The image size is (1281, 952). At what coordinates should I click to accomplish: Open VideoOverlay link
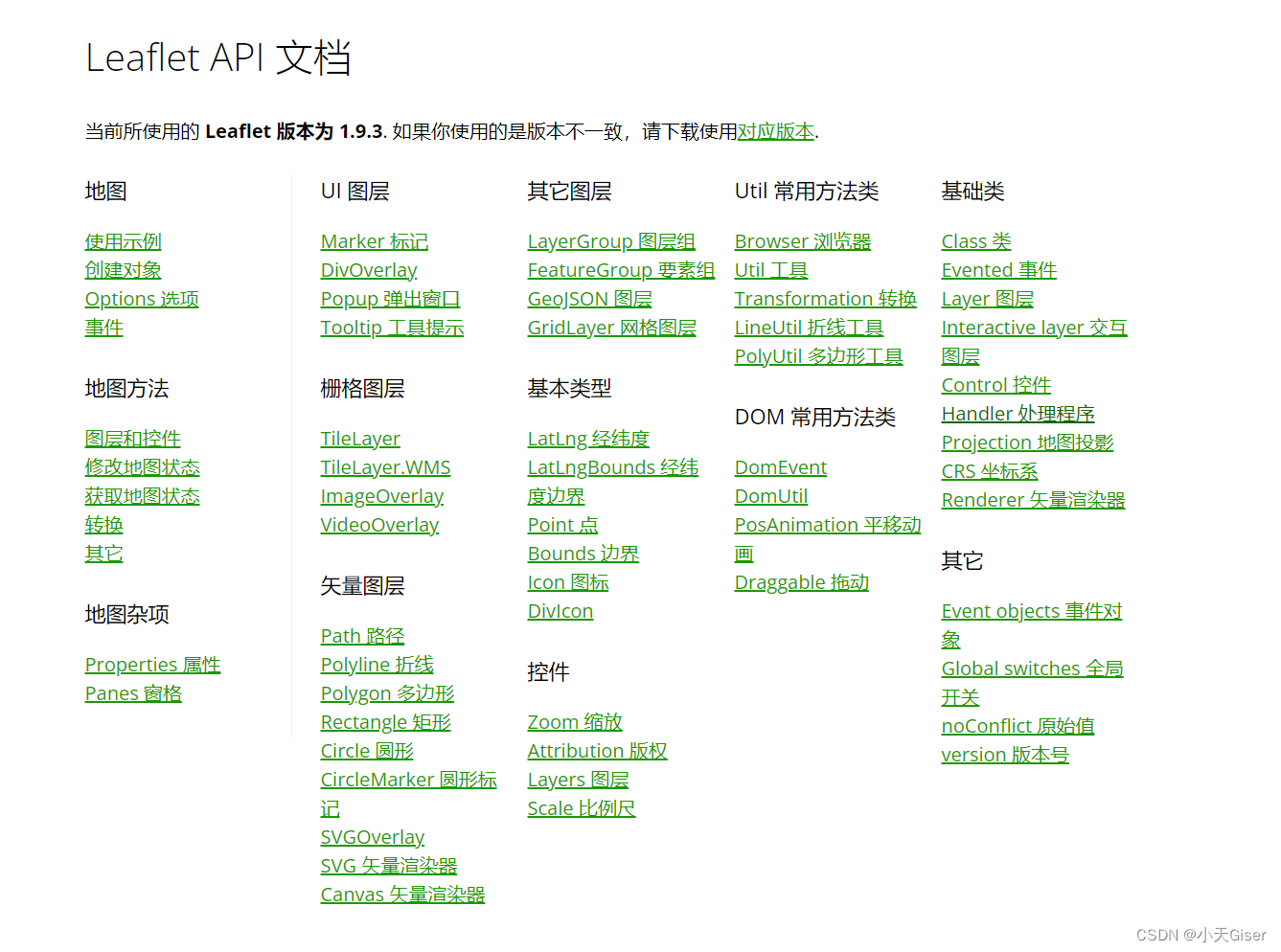click(x=379, y=525)
